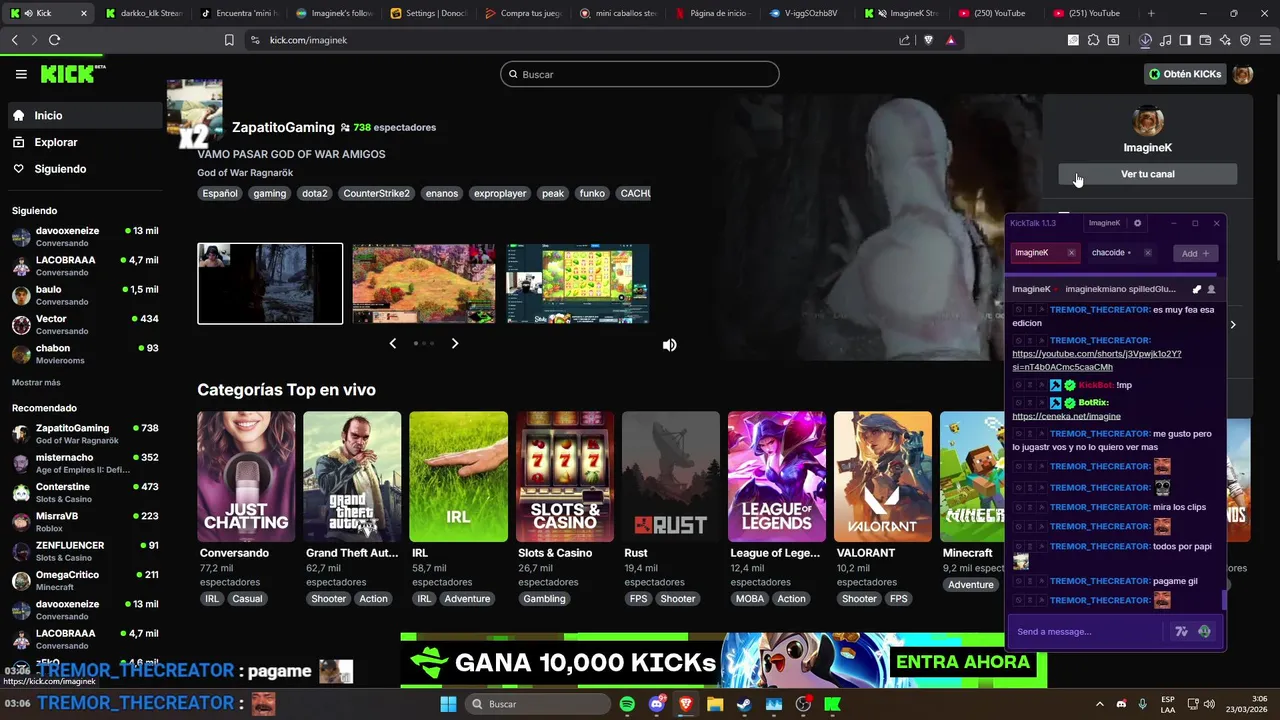Click the Gambling tag under Slots & Casino

click(544, 599)
